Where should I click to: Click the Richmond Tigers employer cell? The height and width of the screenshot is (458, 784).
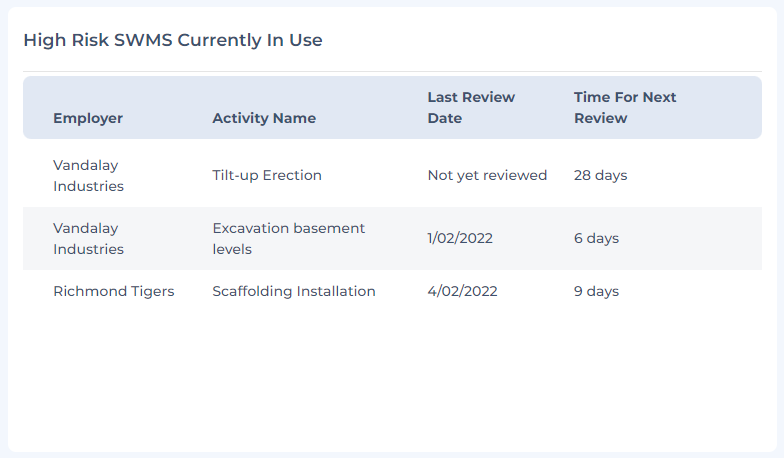(x=114, y=292)
